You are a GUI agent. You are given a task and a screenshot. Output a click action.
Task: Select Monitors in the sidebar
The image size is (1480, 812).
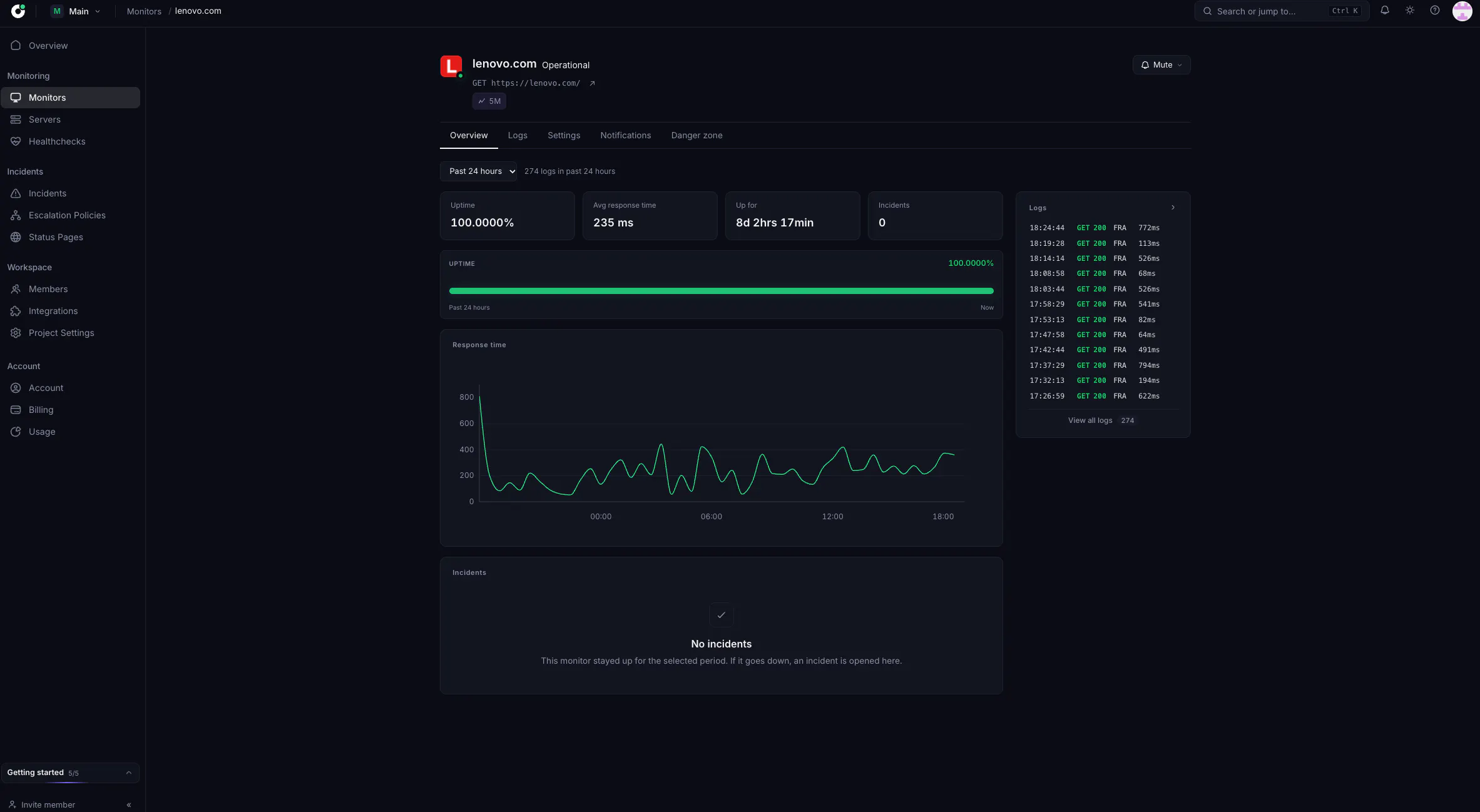pos(70,98)
